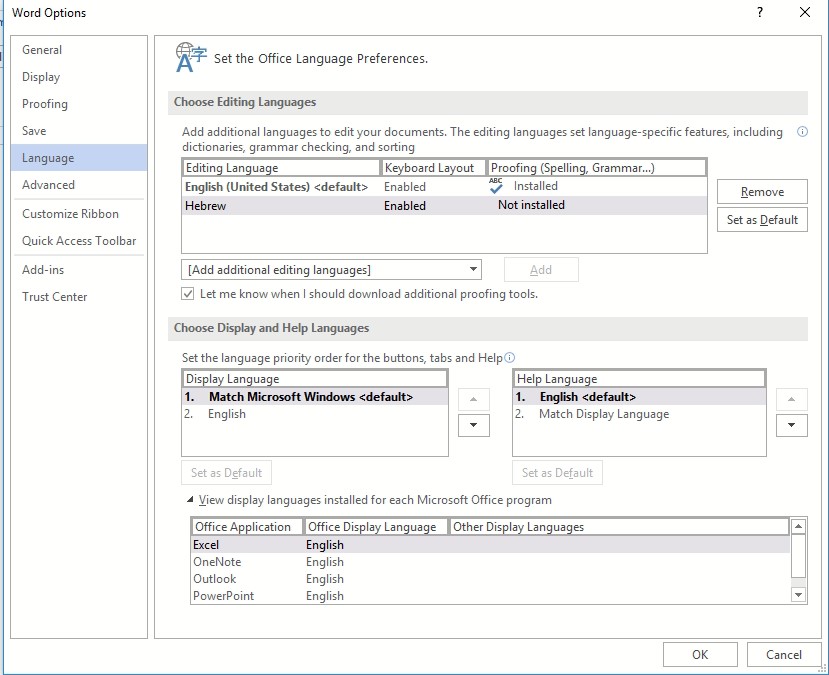Click the Proofing (Spelling, Grammar...) column header
829x675 pixels.
click(597, 168)
